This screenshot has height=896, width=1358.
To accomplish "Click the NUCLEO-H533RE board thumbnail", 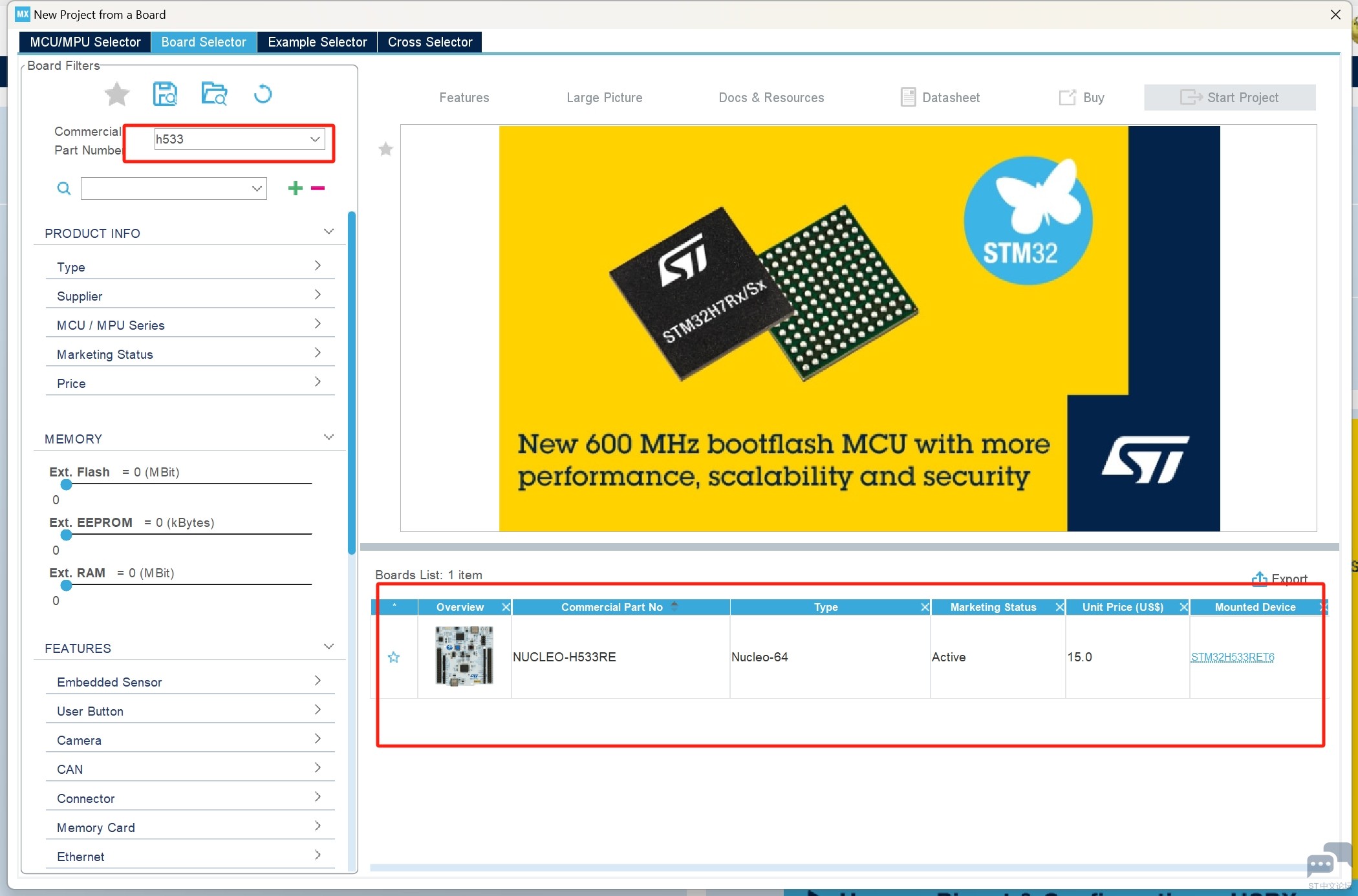I will tap(464, 656).
